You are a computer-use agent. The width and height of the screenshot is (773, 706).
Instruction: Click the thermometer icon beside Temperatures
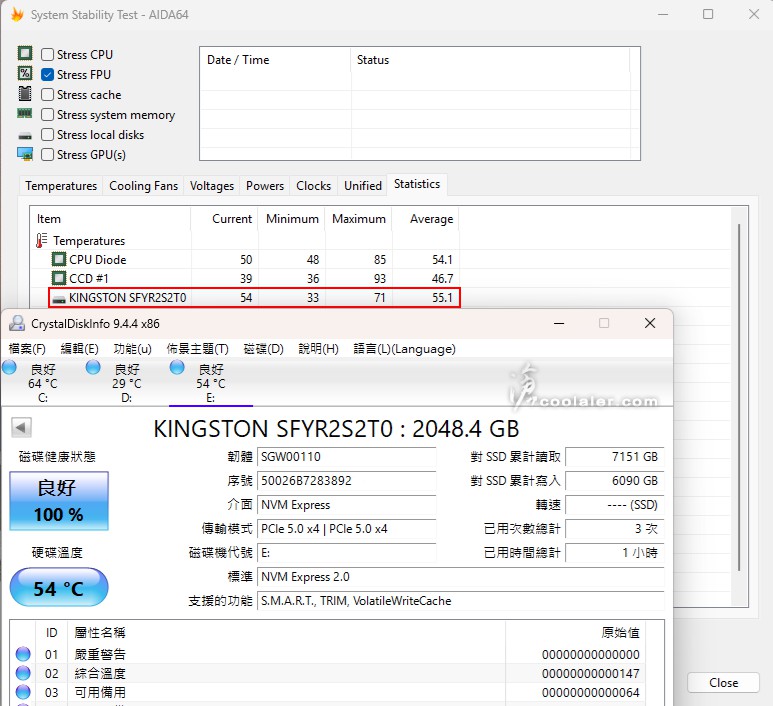[x=41, y=241]
